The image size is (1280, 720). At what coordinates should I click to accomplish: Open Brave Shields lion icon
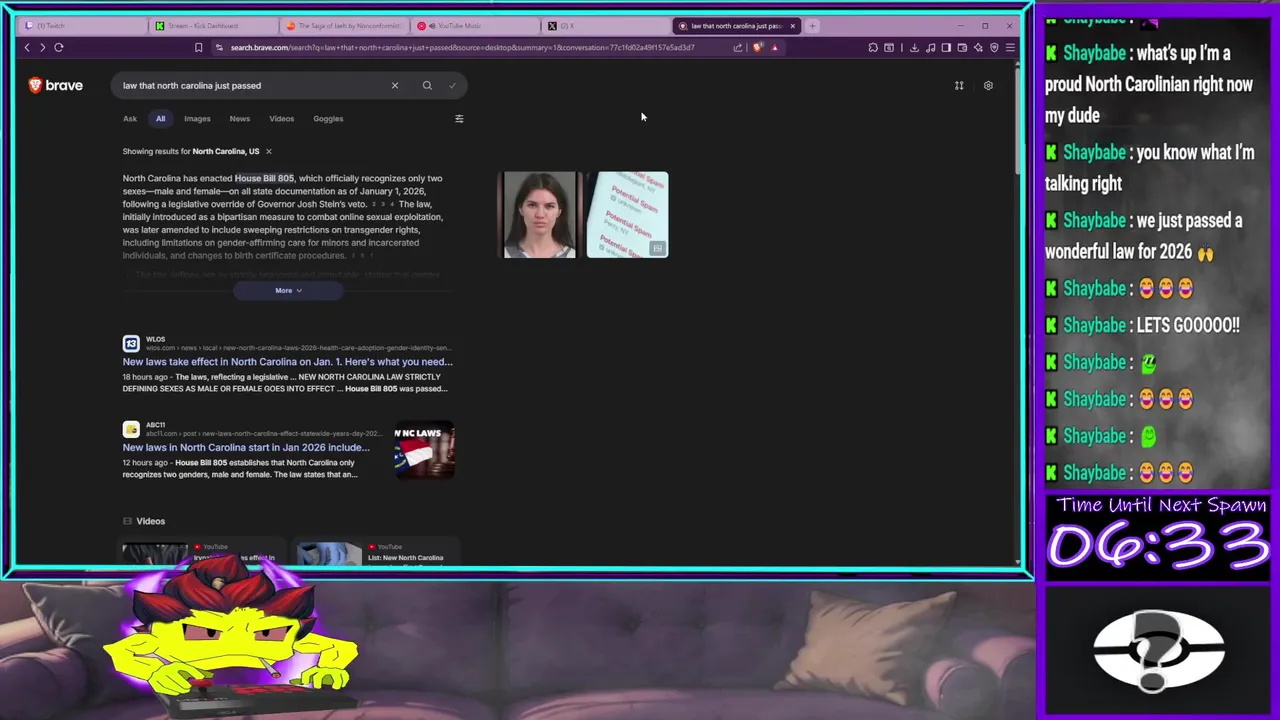coord(758,47)
